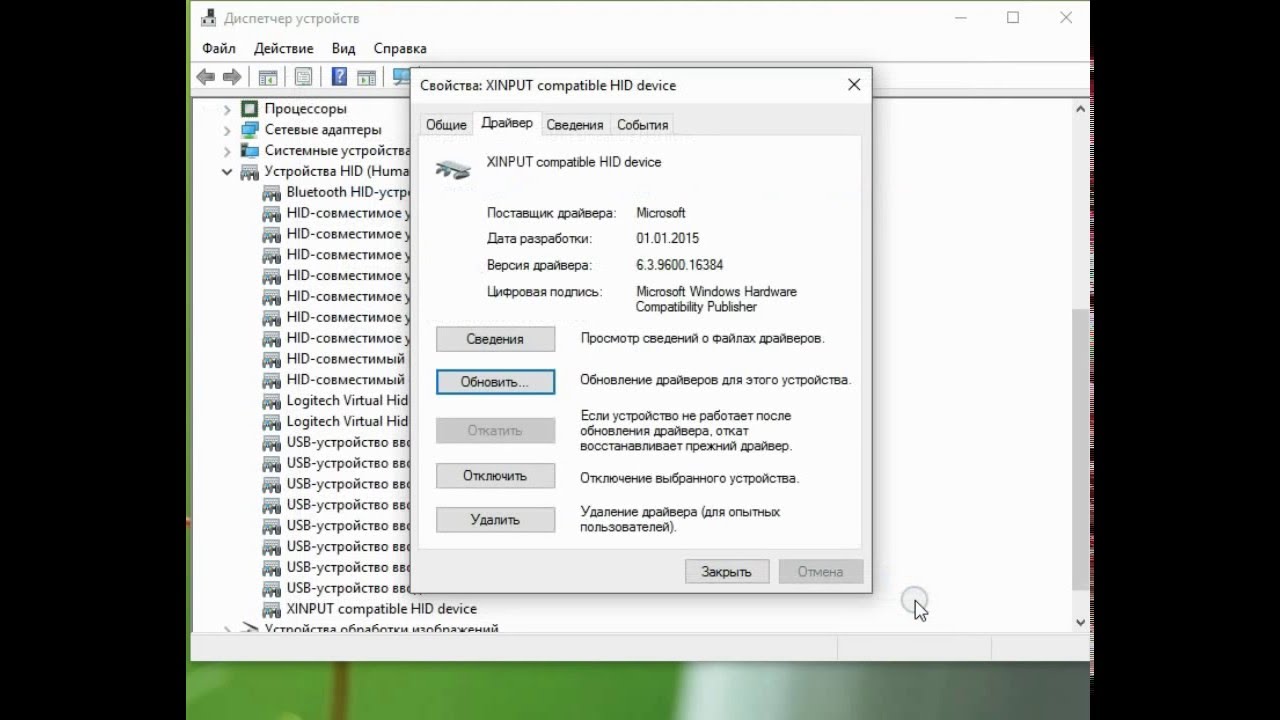
Task: Close the Диспетчер устройств window
Action: point(1066,18)
